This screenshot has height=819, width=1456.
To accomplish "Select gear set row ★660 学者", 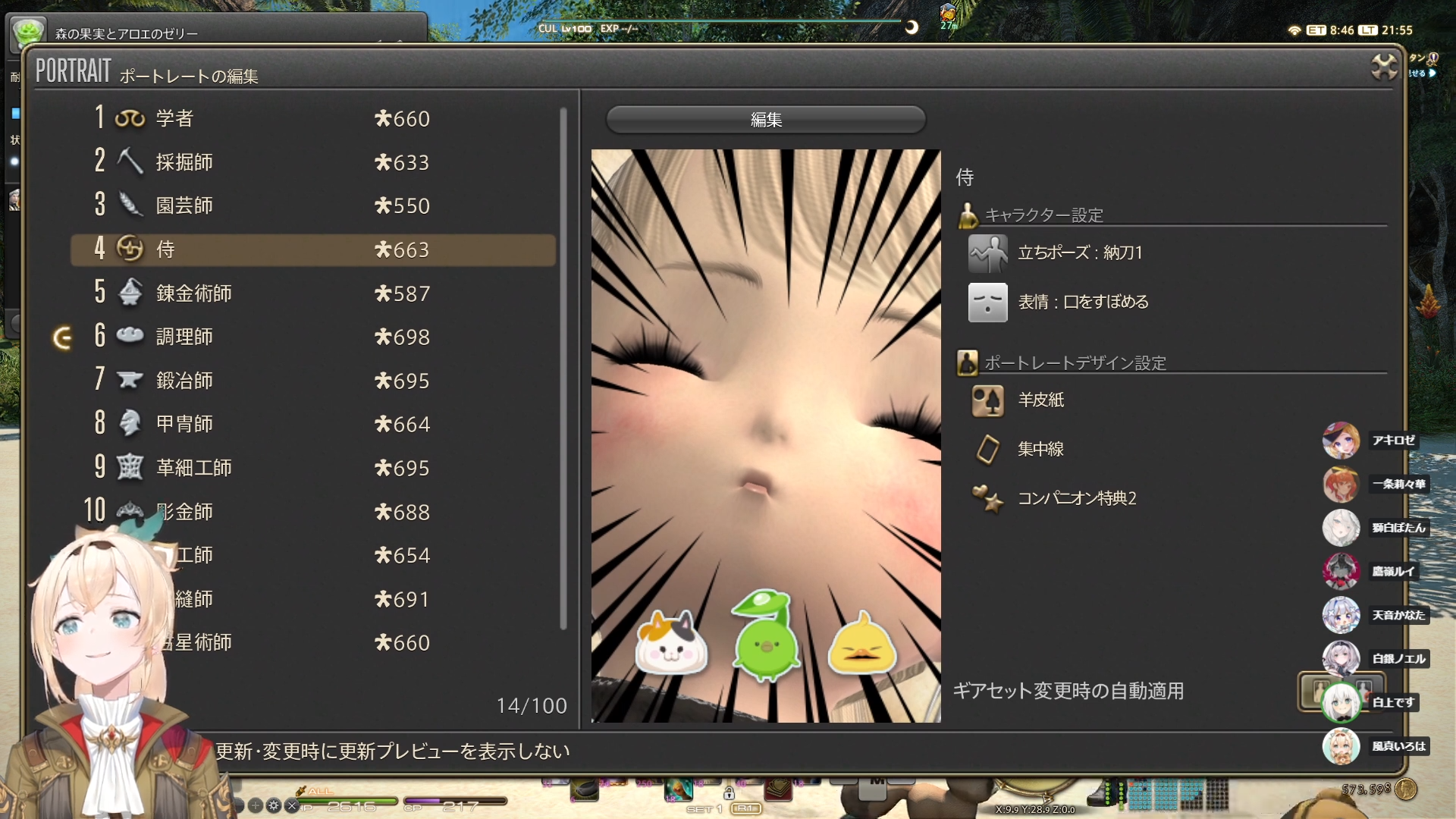I will (313, 118).
